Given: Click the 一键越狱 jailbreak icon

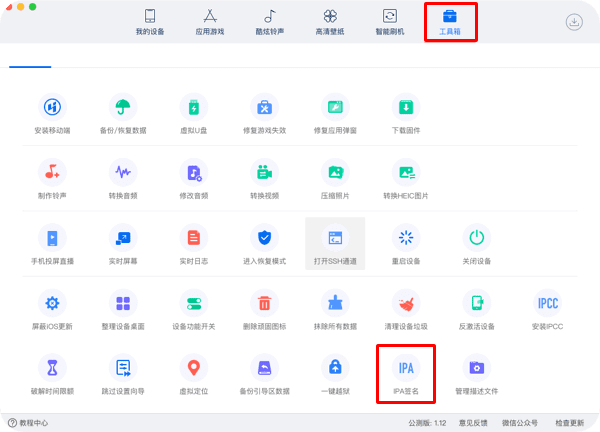Looking at the screenshot, I should click(x=335, y=368).
